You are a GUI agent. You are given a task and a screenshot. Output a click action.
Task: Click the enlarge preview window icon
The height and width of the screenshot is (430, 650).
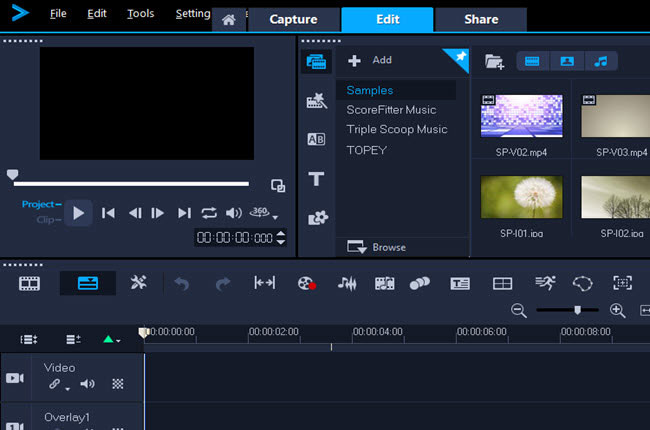[x=278, y=186]
